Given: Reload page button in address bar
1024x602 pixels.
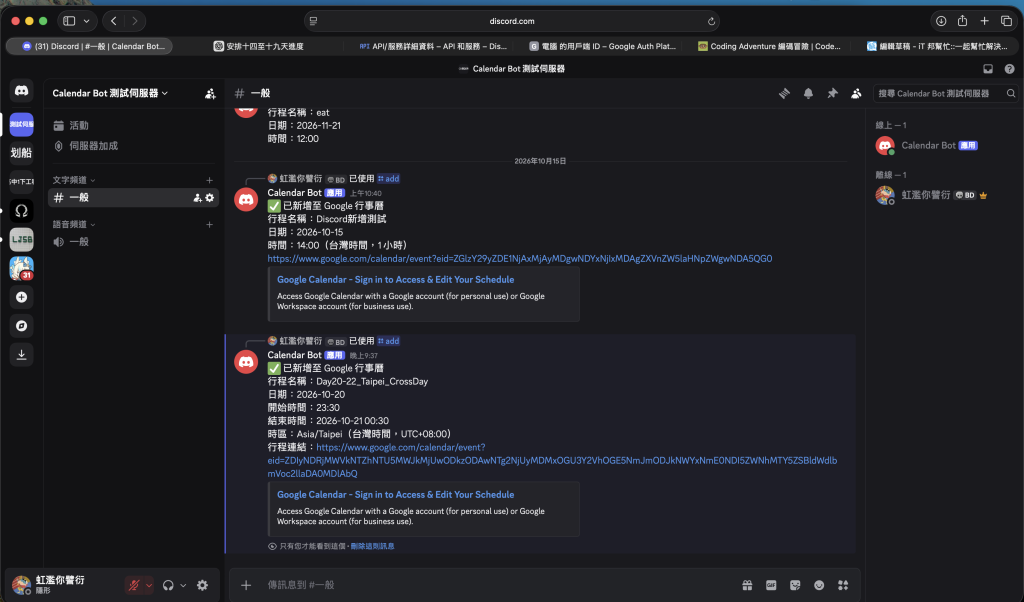Looking at the screenshot, I should 711,21.
